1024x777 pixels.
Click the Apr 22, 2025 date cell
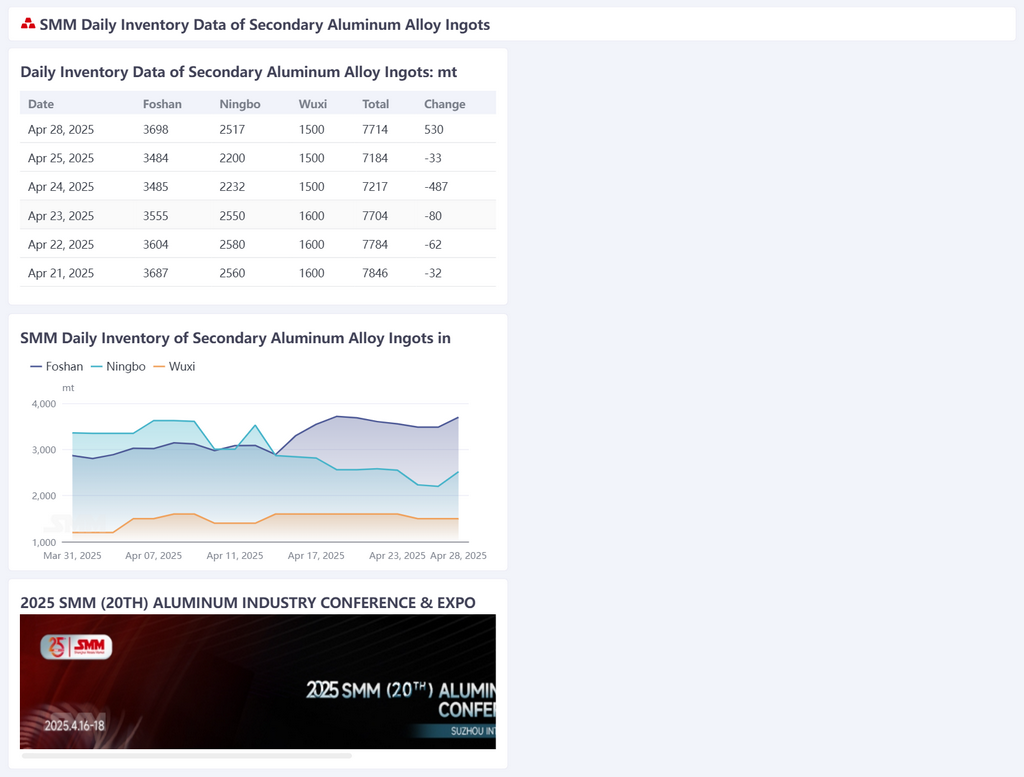[61, 244]
